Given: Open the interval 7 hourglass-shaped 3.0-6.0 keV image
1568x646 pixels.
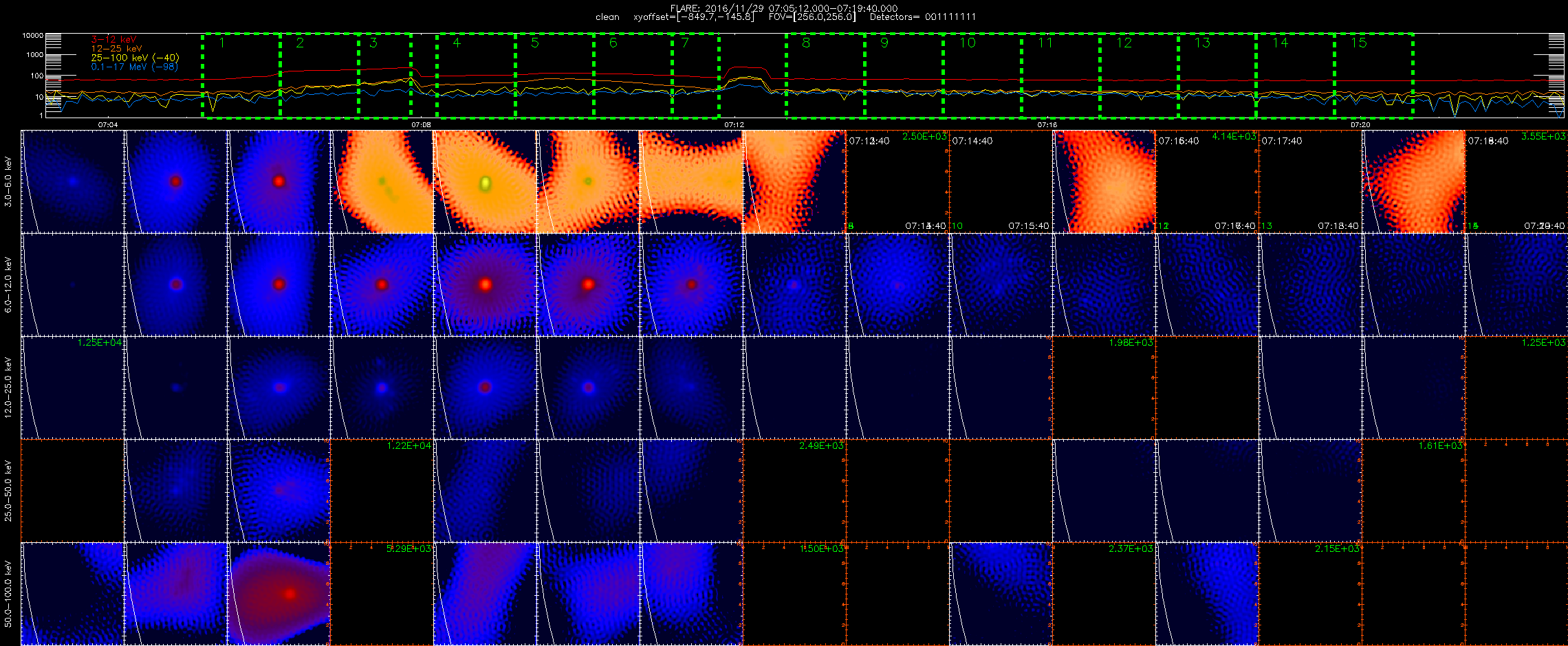Looking at the screenshot, I should coord(692,182).
